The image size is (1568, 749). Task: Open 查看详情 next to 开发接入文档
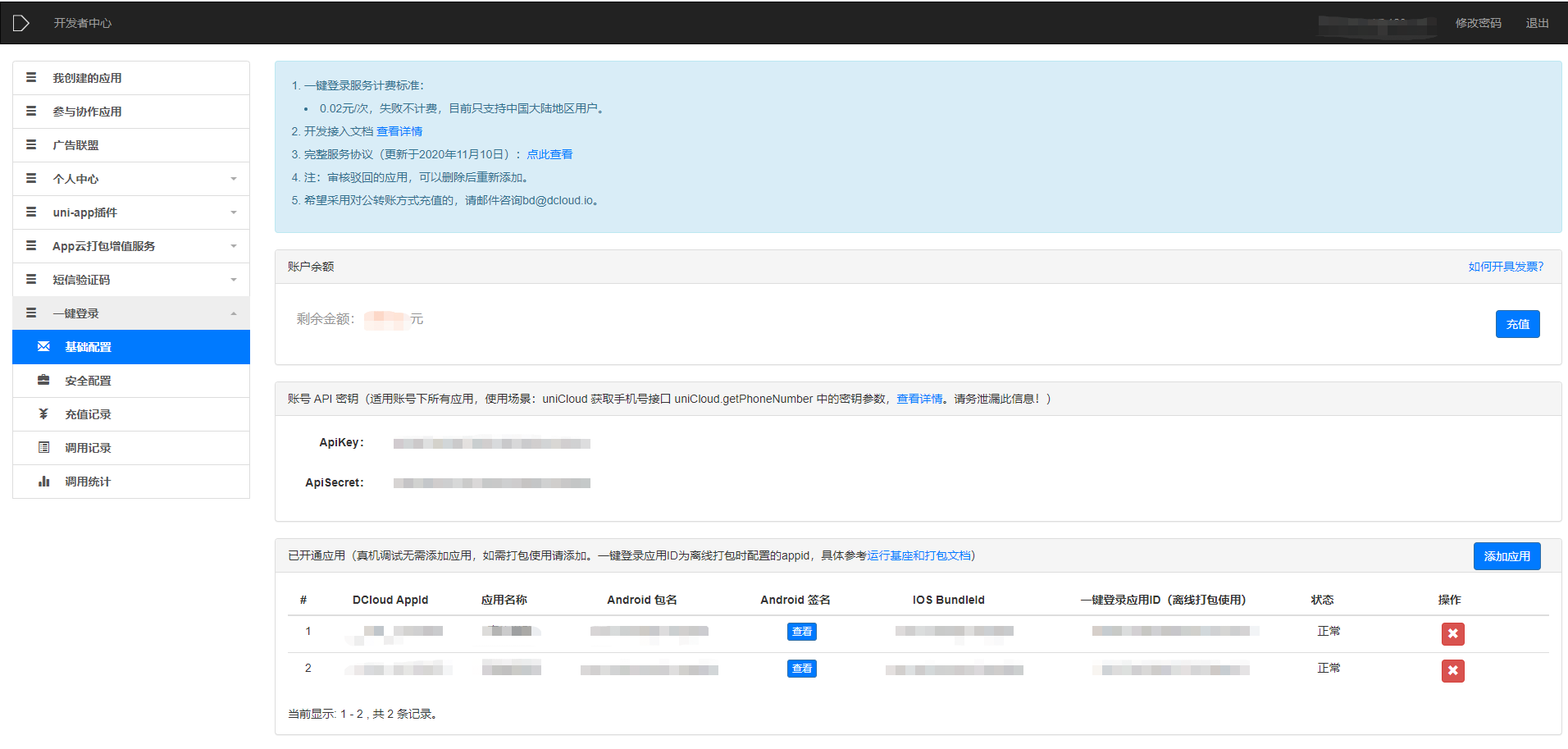point(401,130)
